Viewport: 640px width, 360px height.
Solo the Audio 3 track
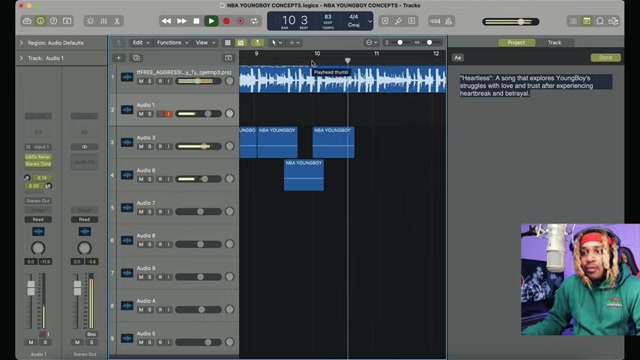click(149, 147)
